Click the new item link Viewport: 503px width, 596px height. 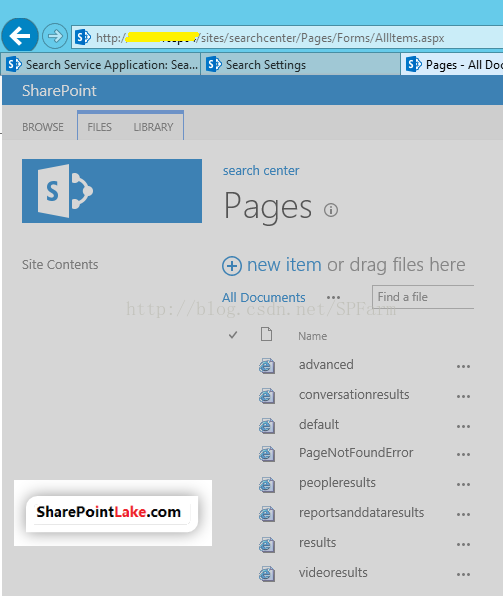(x=284, y=265)
